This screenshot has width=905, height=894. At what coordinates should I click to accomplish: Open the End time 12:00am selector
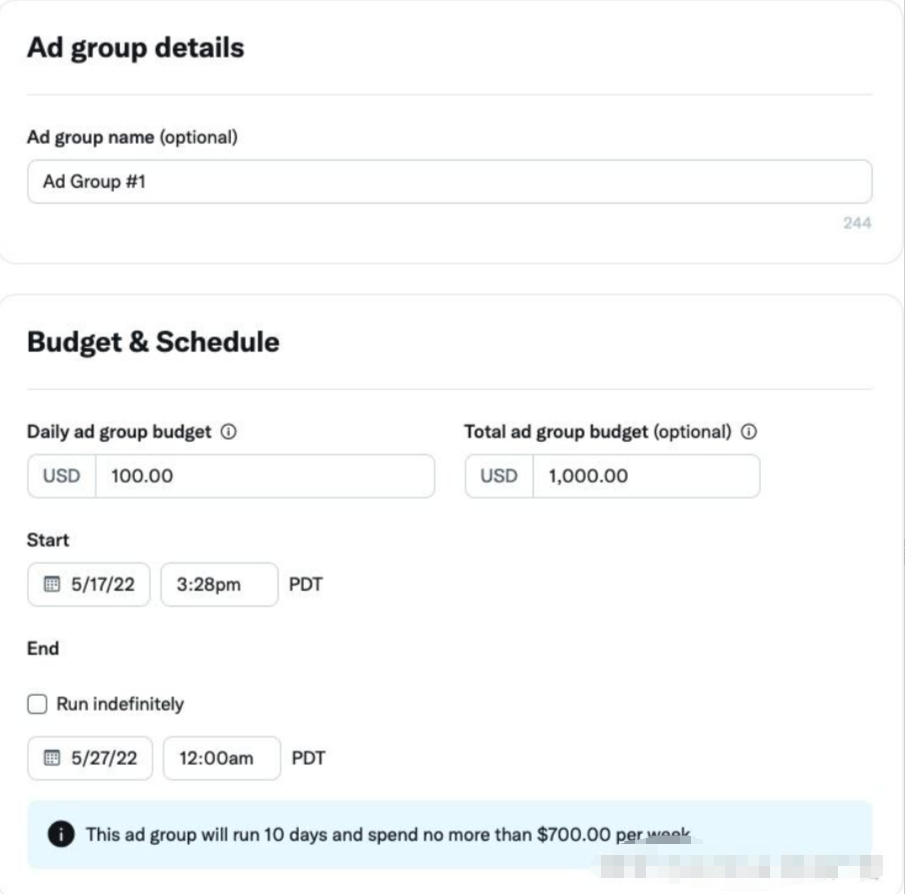pyautogui.click(x=221, y=758)
